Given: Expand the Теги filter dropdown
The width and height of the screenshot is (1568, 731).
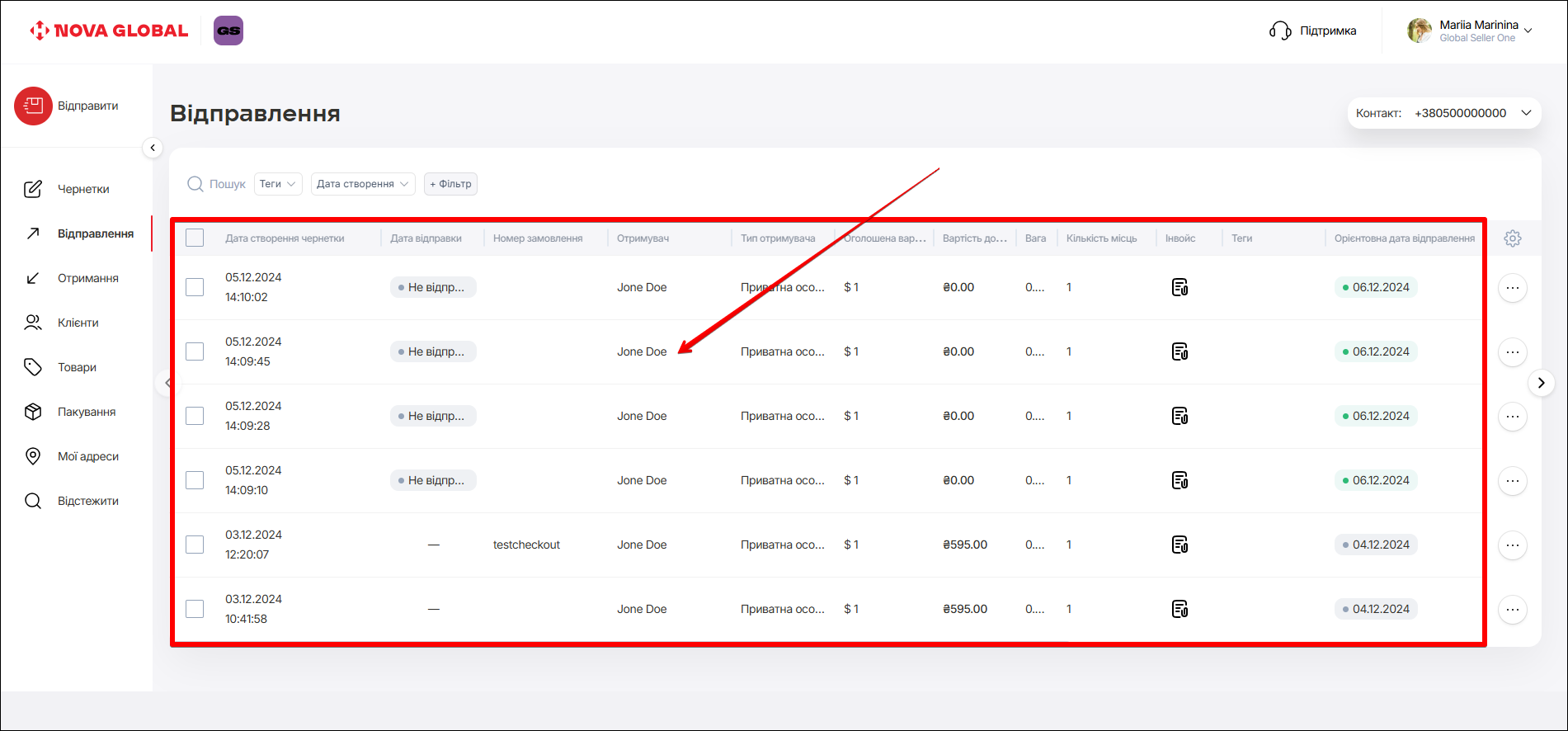Looking at the screenshot, I should tap(278, 184).
